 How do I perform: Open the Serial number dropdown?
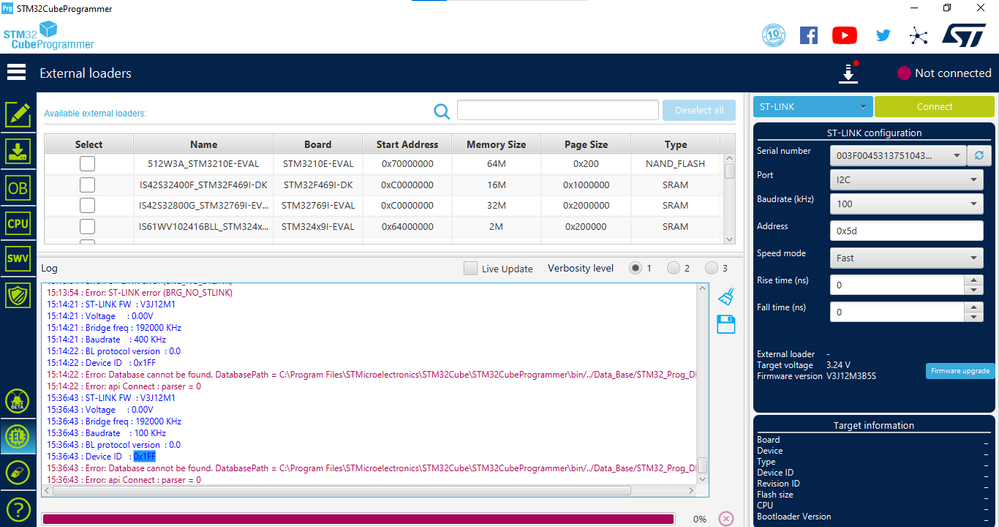click(x=897, y=155)
